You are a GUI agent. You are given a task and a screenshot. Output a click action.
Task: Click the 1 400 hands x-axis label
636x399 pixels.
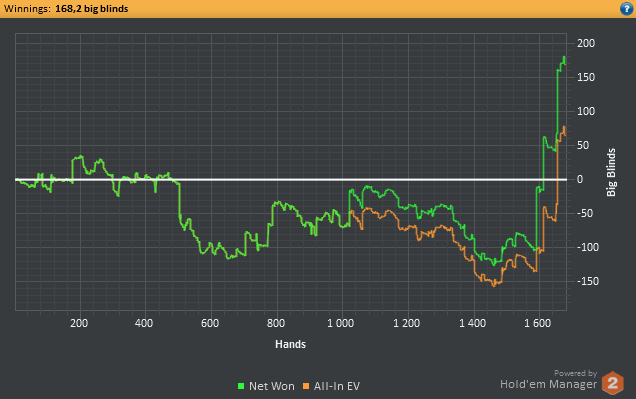(x=472, y=323)
